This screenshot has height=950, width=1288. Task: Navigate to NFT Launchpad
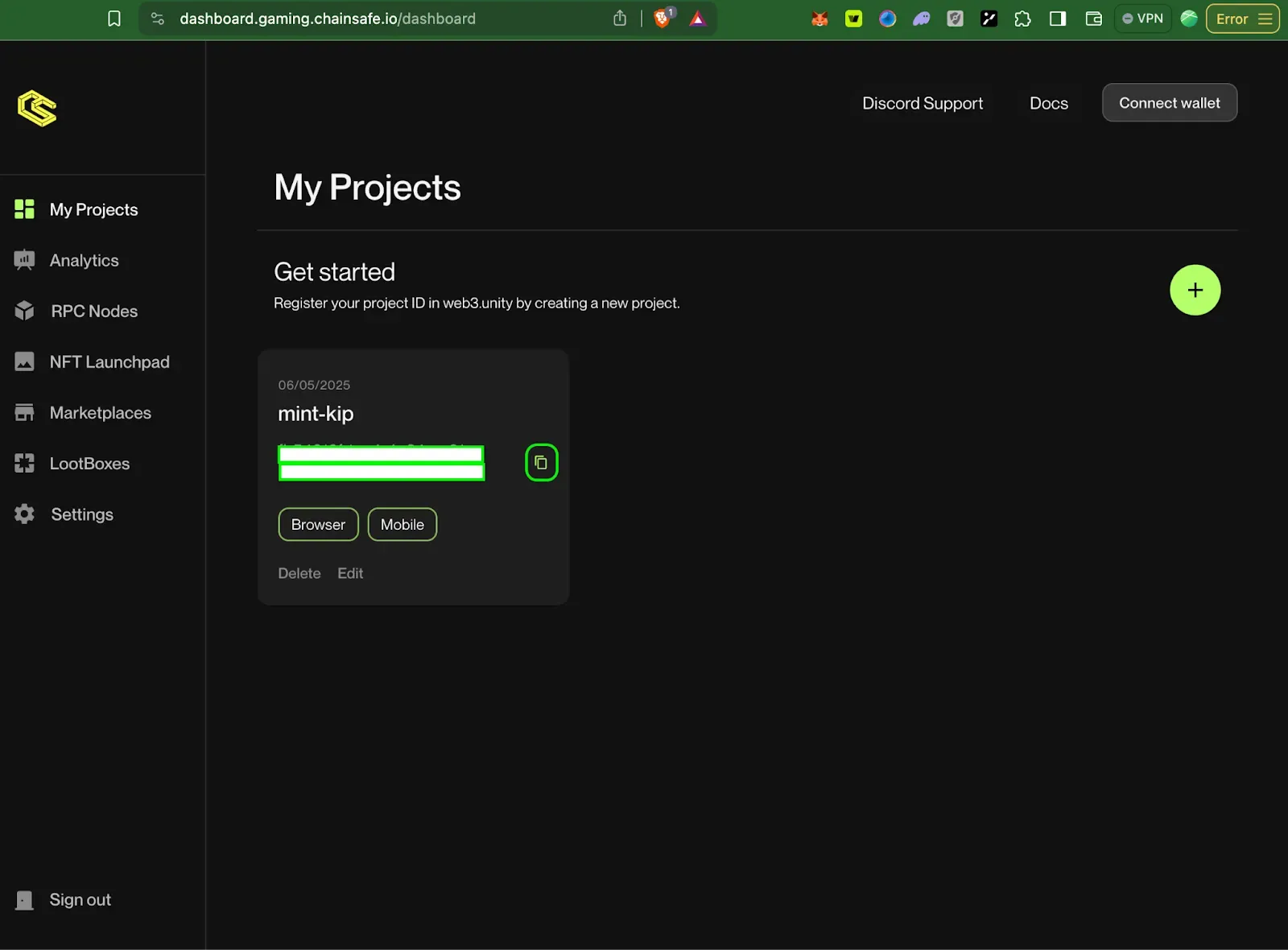109,361
